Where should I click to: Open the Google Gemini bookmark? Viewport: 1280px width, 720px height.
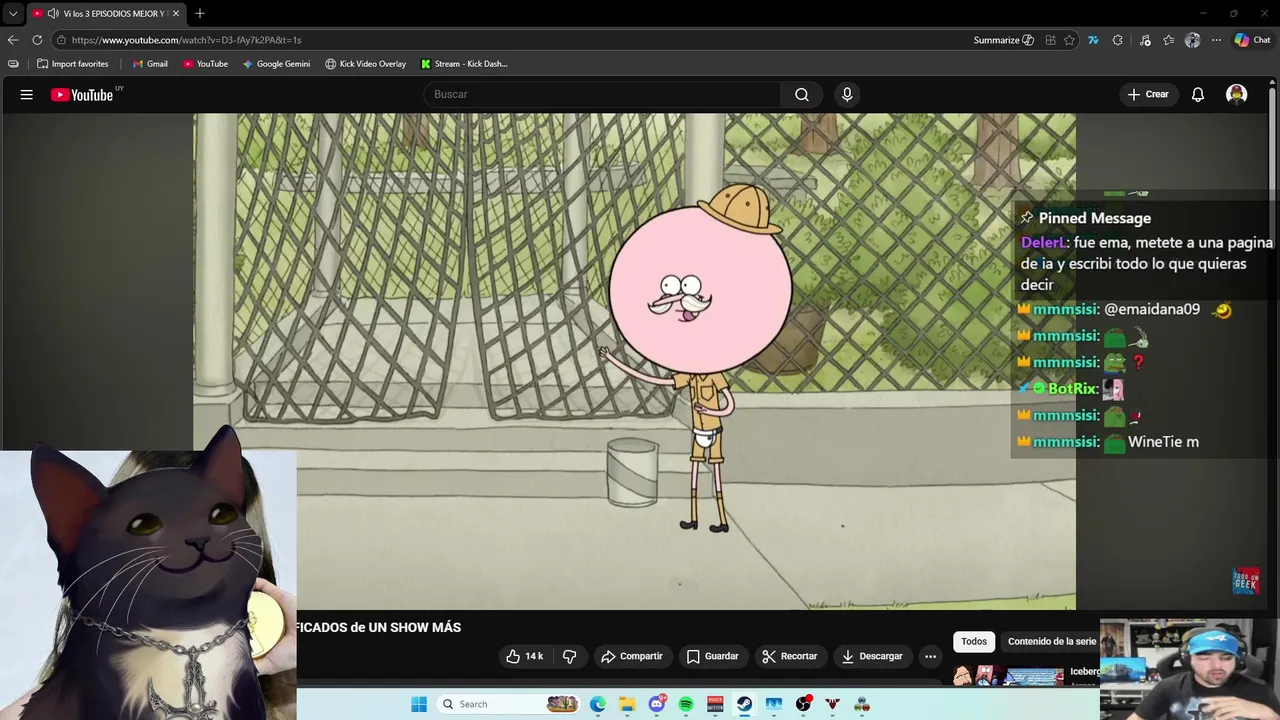coord(276,64)
